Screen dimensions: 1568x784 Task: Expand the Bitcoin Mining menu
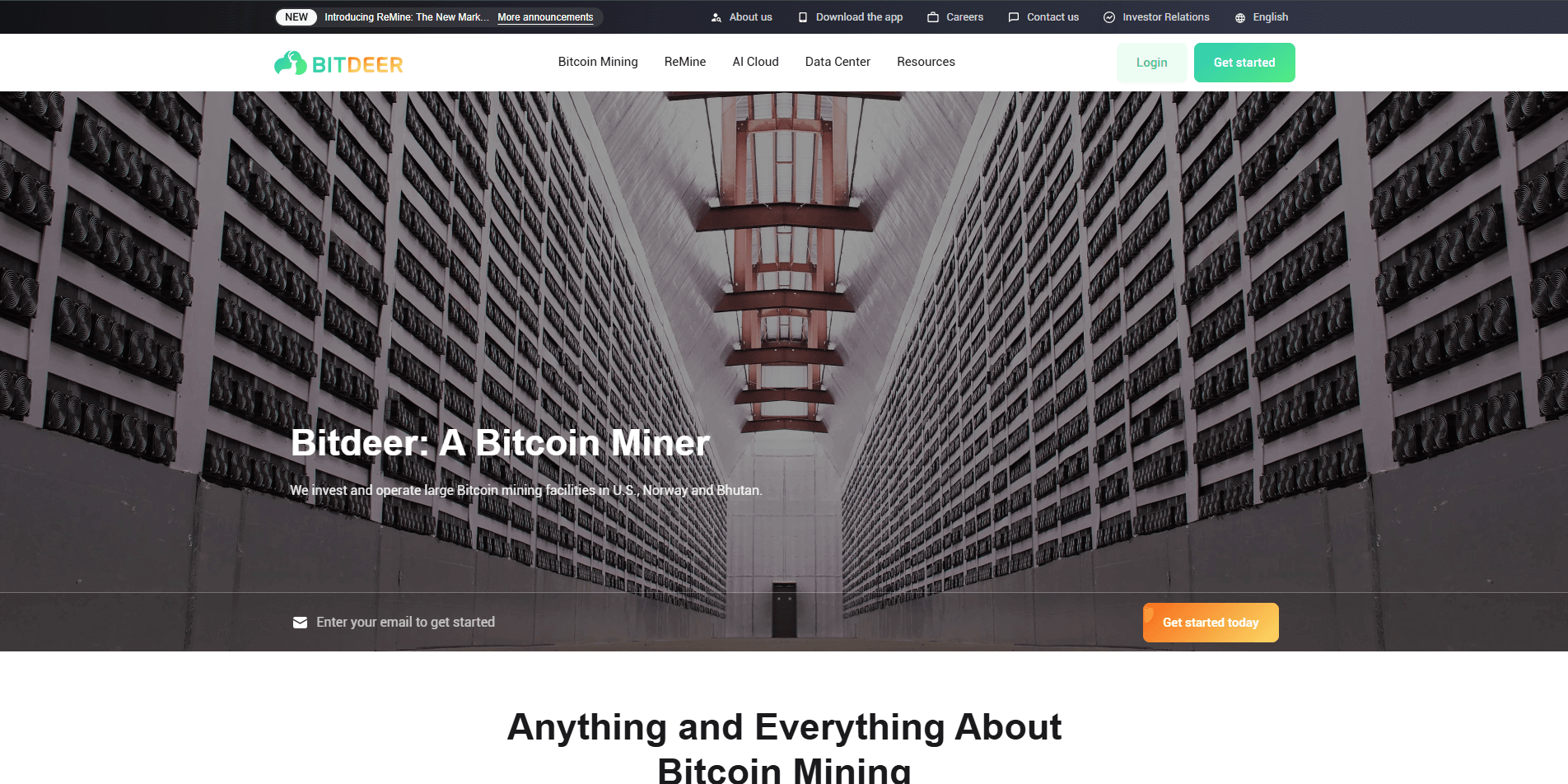click(598, 62)
